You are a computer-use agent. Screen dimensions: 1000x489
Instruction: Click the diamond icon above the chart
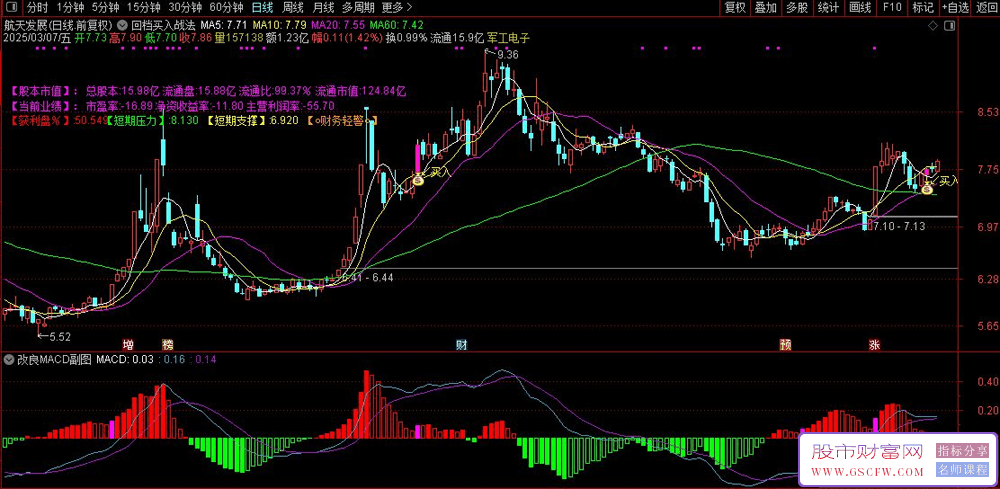click(x=932, y=26)
